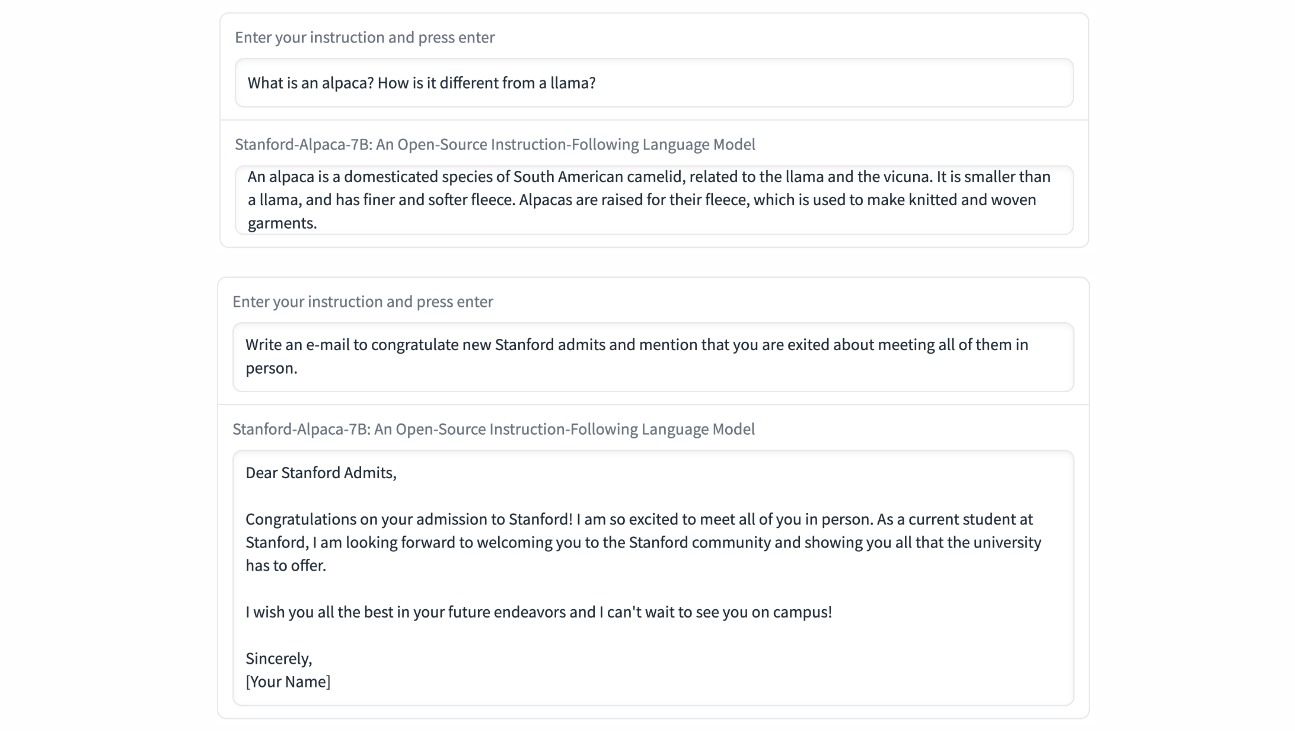Place cursor after "from a llama?"
The image size is (1295, 731).
pyautogui.click(x=597, y=83)
